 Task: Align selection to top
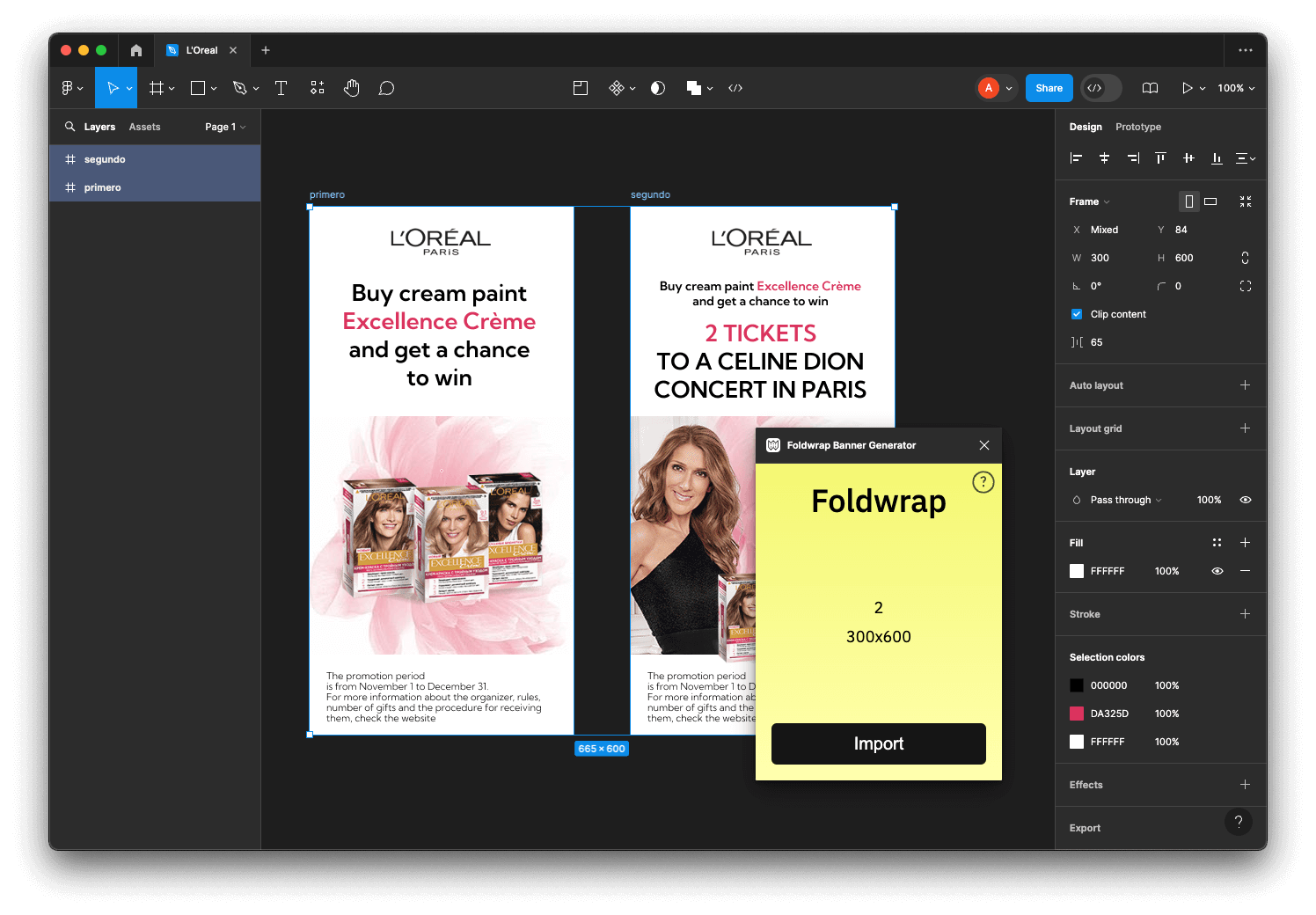click(1160, 158)
